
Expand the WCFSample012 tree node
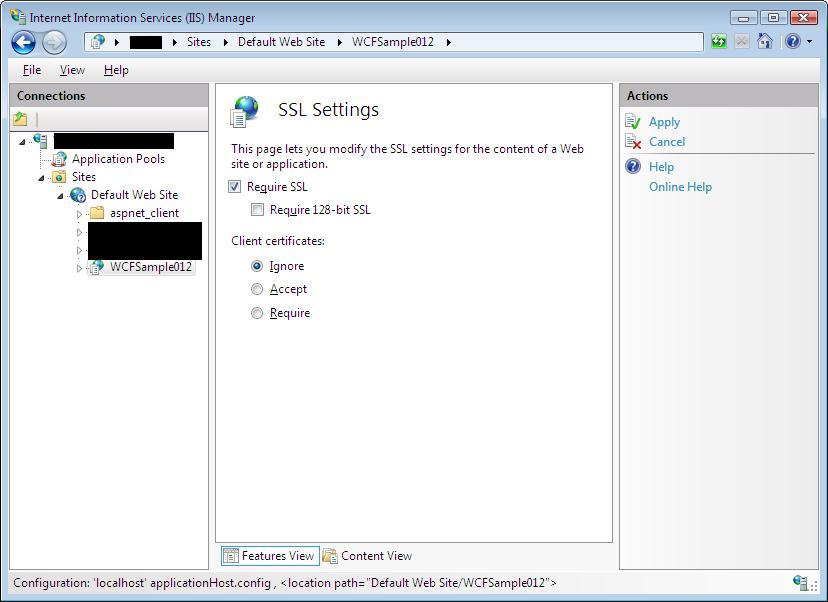(79, 268)
